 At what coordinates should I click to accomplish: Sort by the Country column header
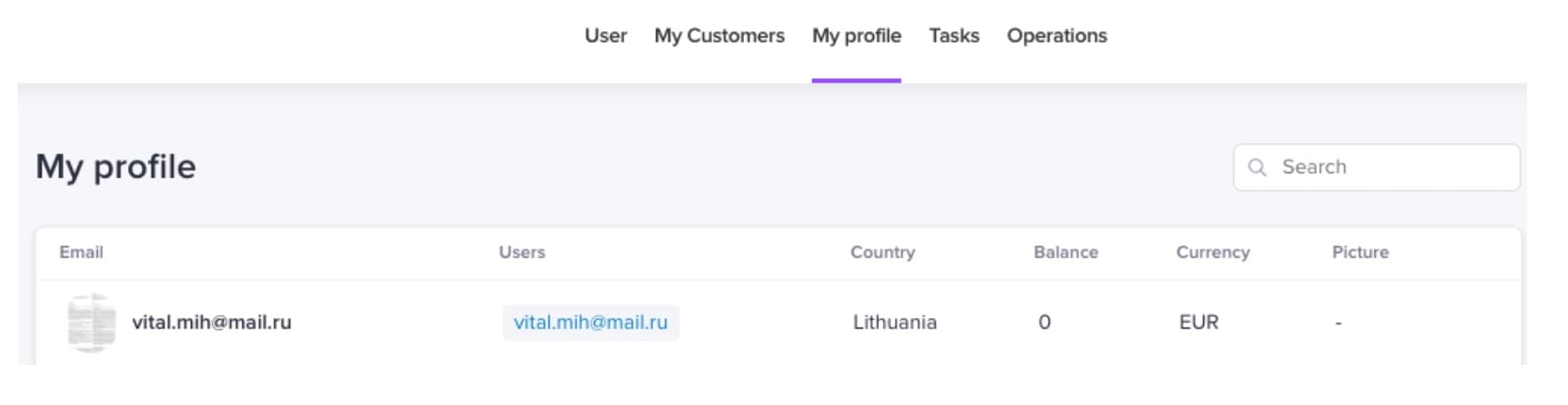click(x=883, y=252)
